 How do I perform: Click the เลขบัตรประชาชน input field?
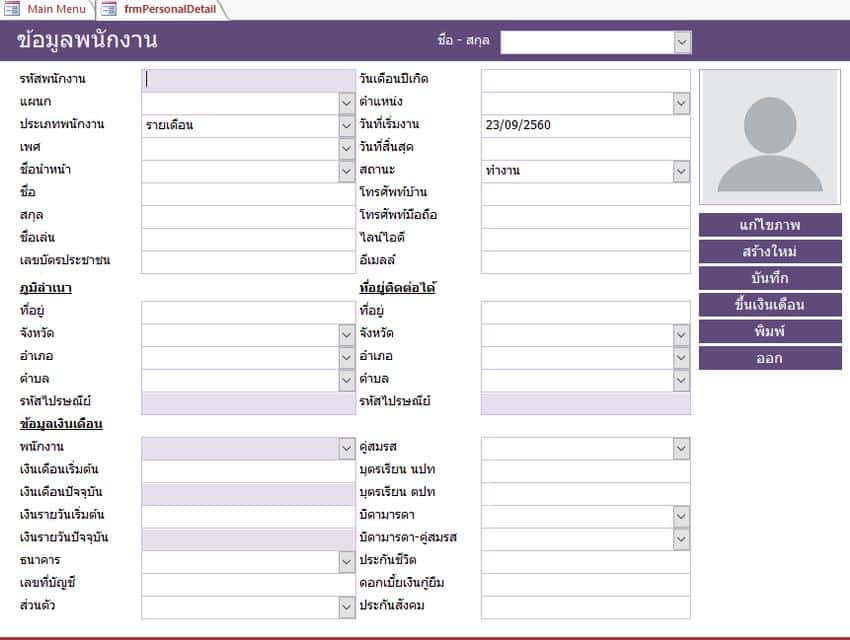(x=248, y=262)
